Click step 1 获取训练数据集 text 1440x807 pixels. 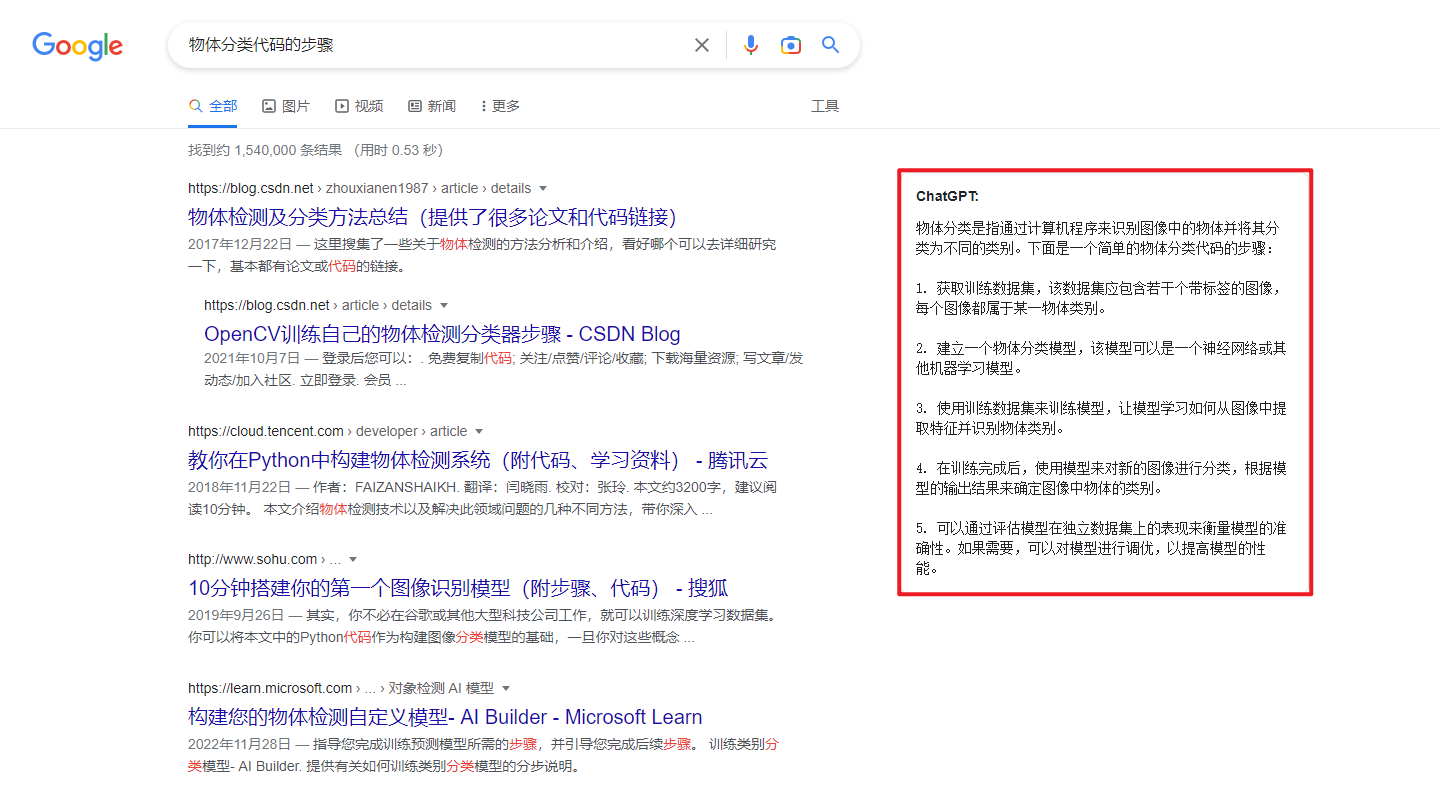(1098, 298)
